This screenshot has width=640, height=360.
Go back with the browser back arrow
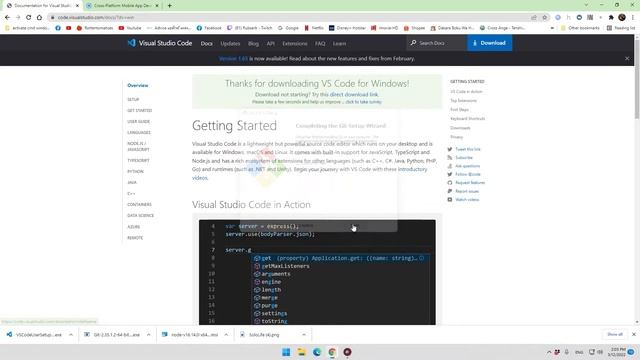click(x=7, y=18)
